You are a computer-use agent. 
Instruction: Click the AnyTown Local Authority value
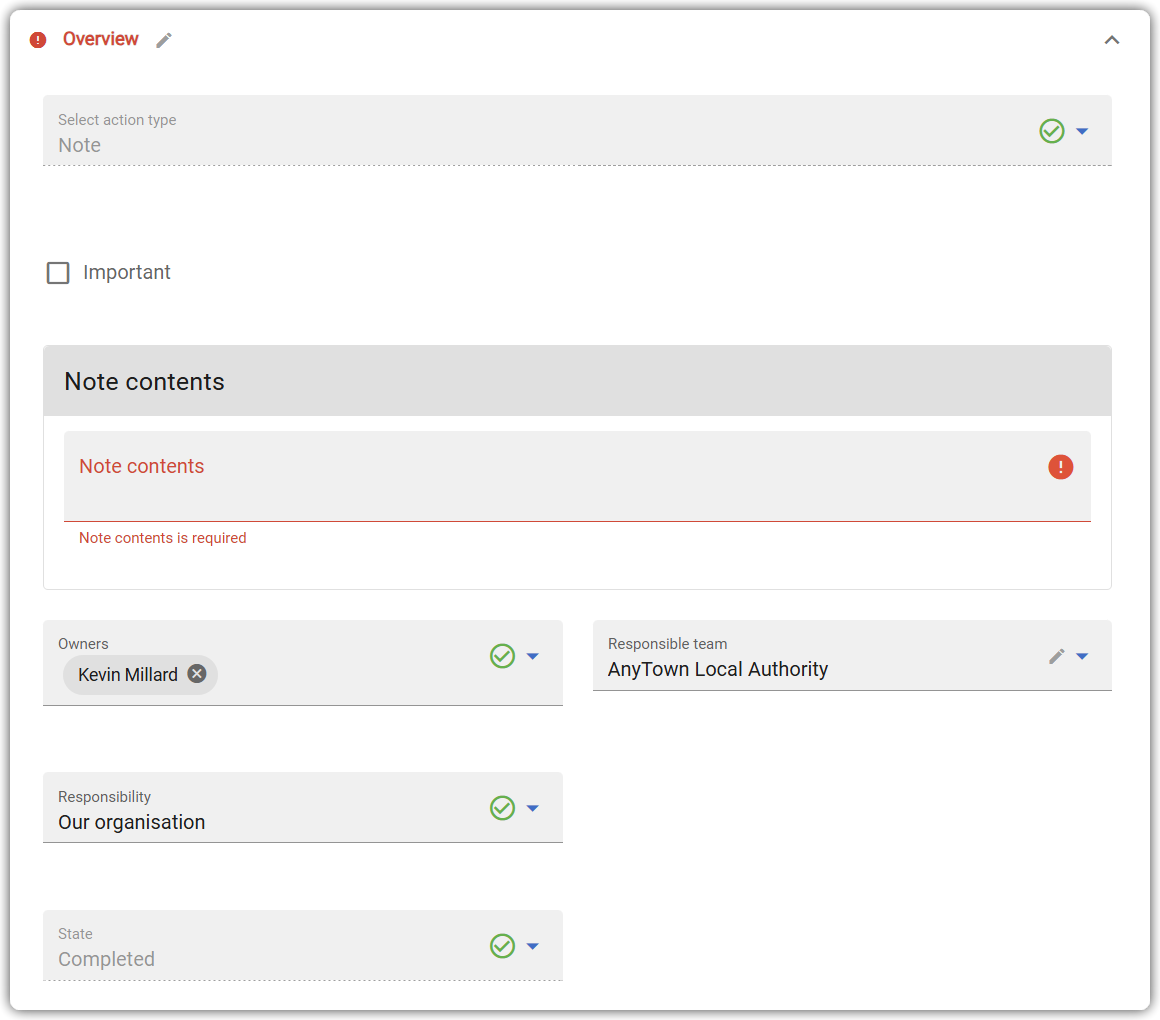point(718,669)
